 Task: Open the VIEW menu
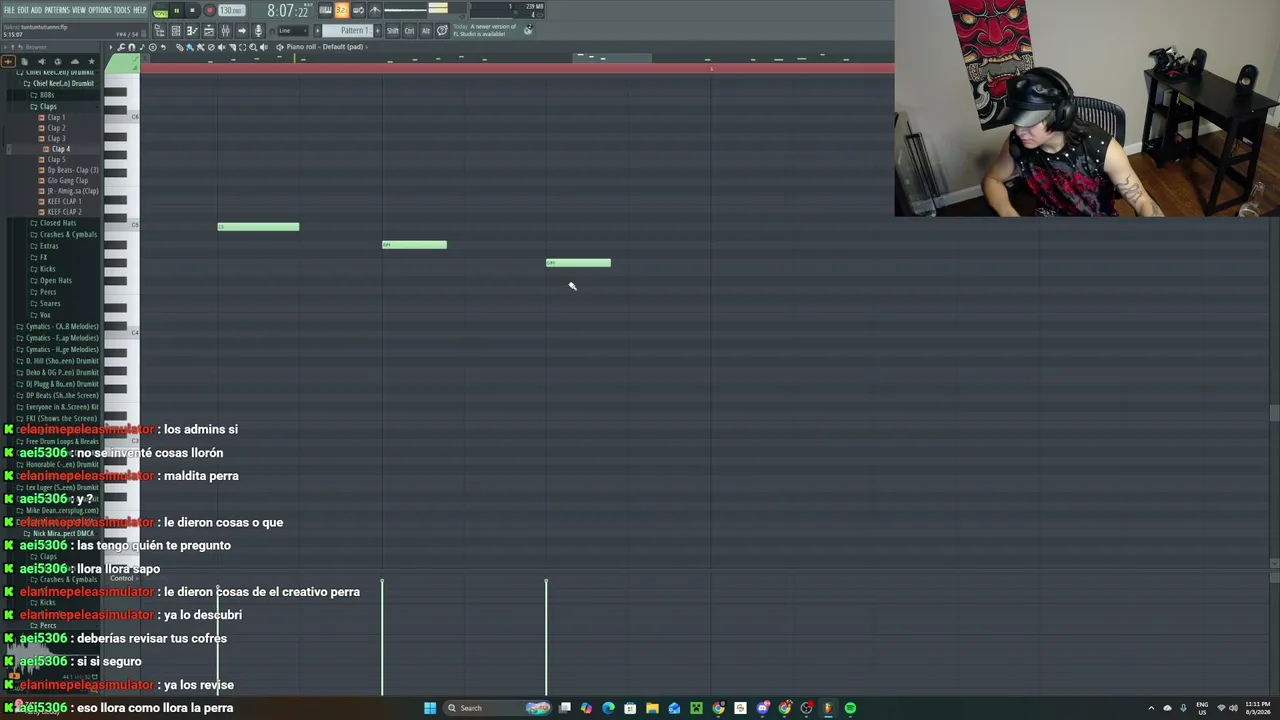79,10
